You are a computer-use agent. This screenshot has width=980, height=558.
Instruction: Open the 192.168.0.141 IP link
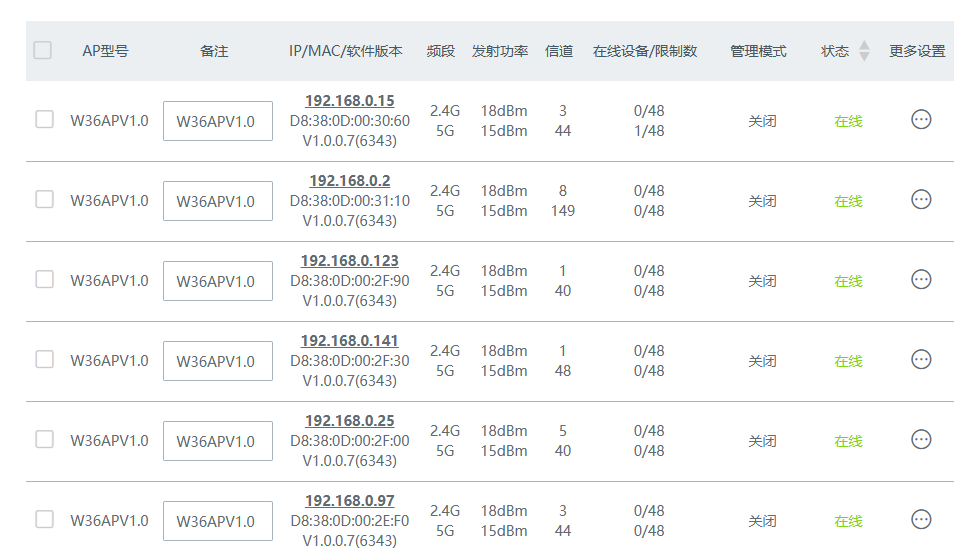coord(349,341)
